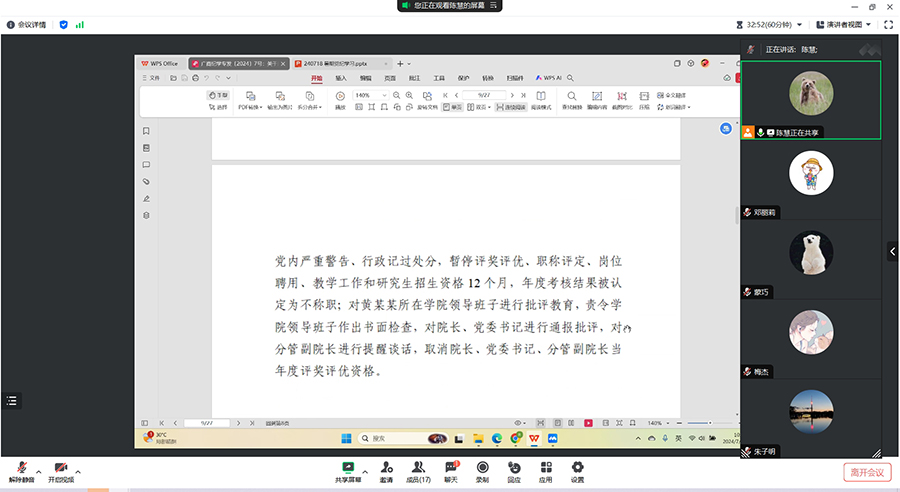The image size is (900, 492).
Task: Turn on video with 开启视频
Action: click(x=61, y=469)
